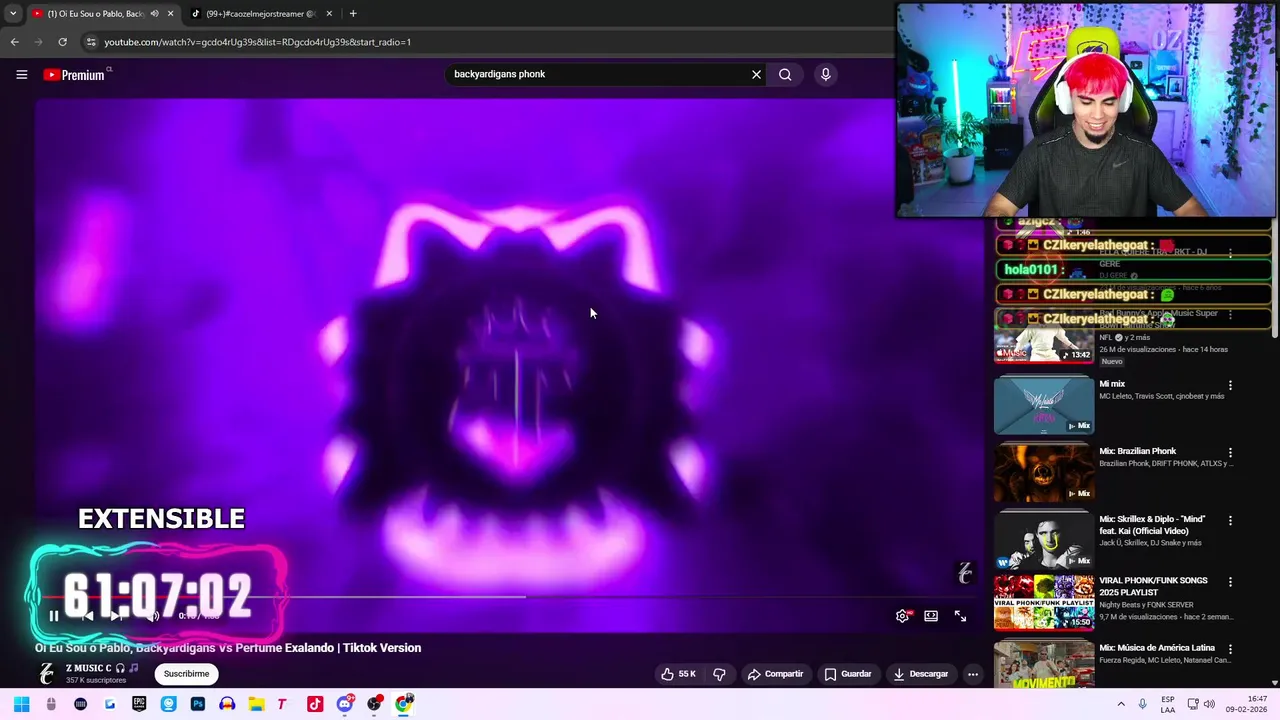Open options menu for Skrillex & Diplo mix
The width and height of the screenshot is (1280, 720).
coord(1230,520)
